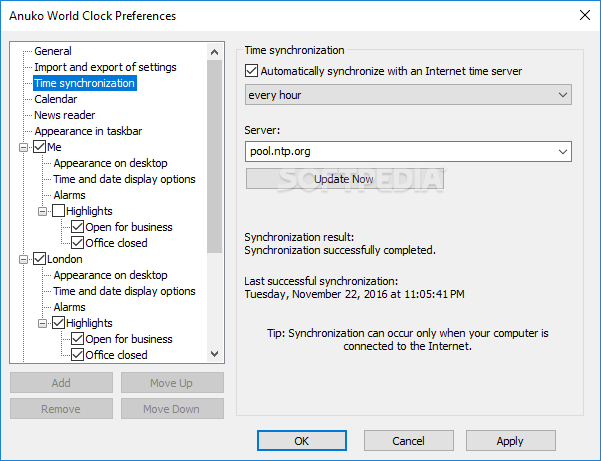Select Time and date display options under London
Image resolution: width=601 pixels, height=461 pixels.
coord(124,291)
